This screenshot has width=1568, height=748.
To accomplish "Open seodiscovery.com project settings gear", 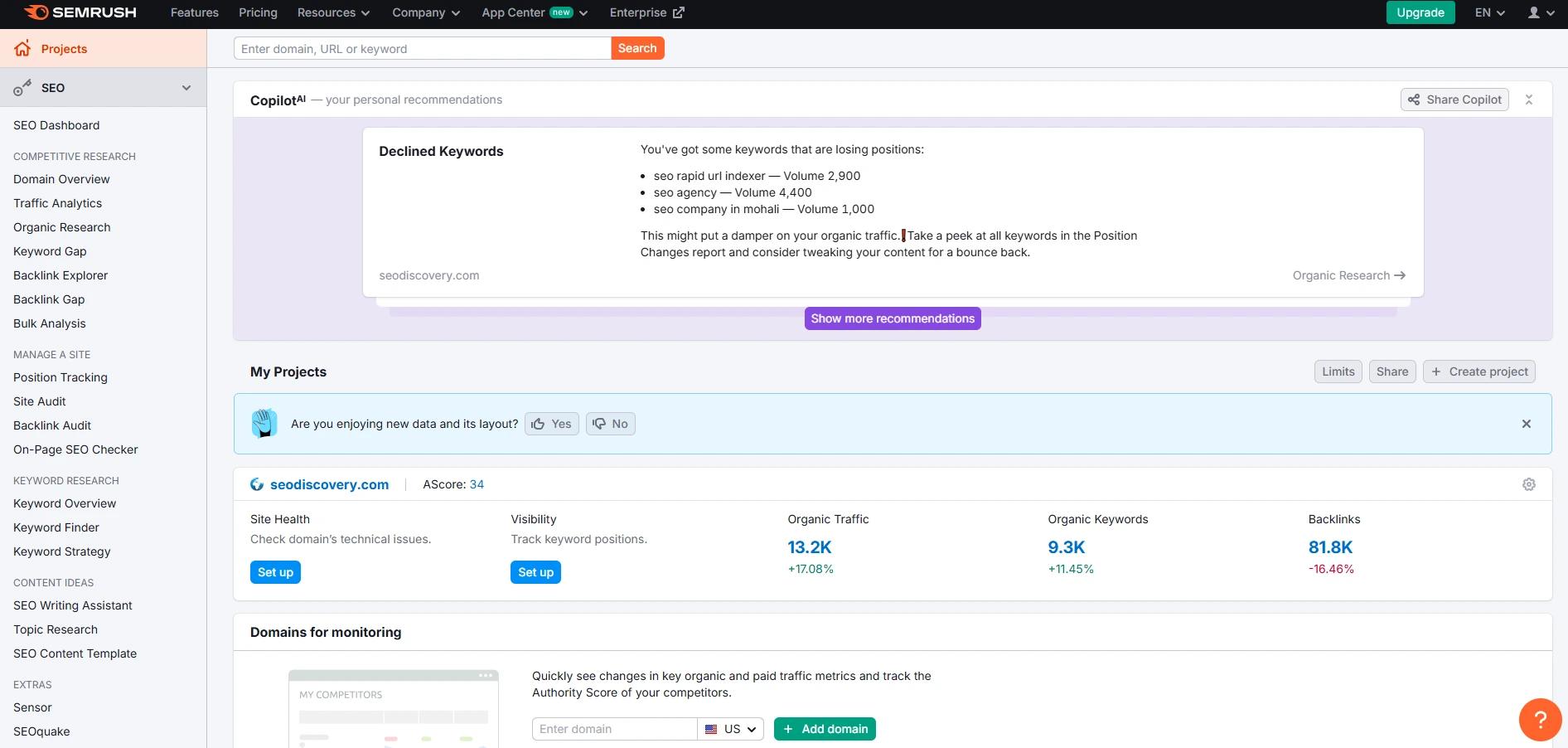I will pos(1529,484).
